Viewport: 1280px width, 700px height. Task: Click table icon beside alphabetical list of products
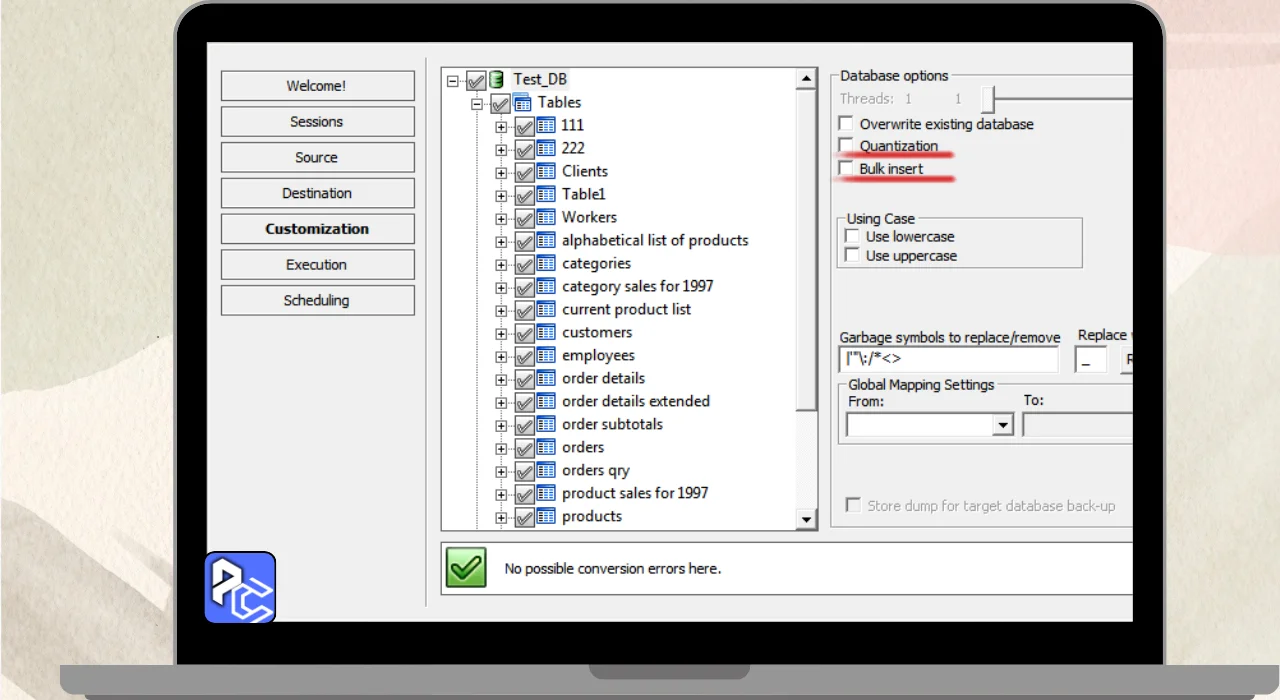[546, 240]
